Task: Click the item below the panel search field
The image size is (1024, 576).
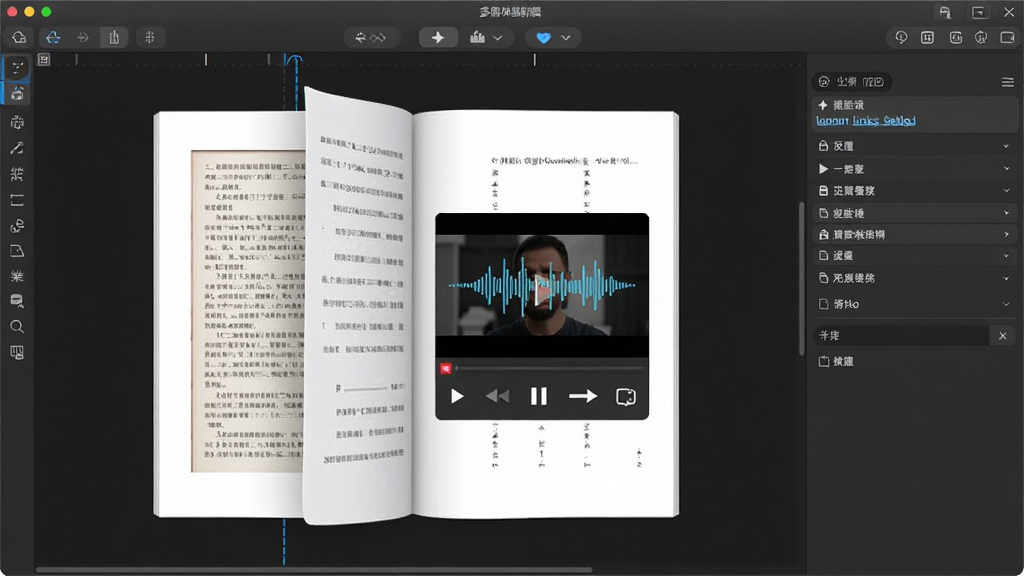Action: [837, 361]
